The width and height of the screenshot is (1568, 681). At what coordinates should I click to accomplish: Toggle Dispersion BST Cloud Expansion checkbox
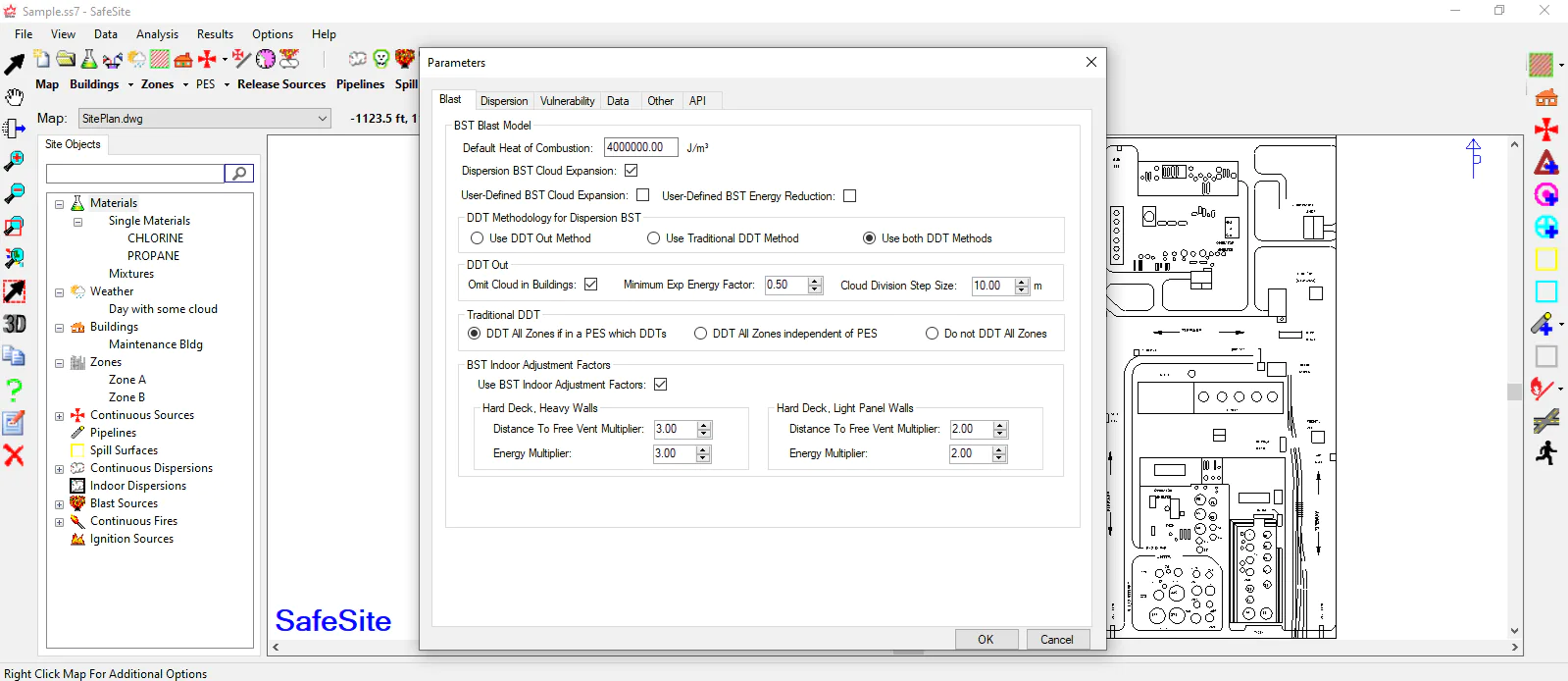632,171
